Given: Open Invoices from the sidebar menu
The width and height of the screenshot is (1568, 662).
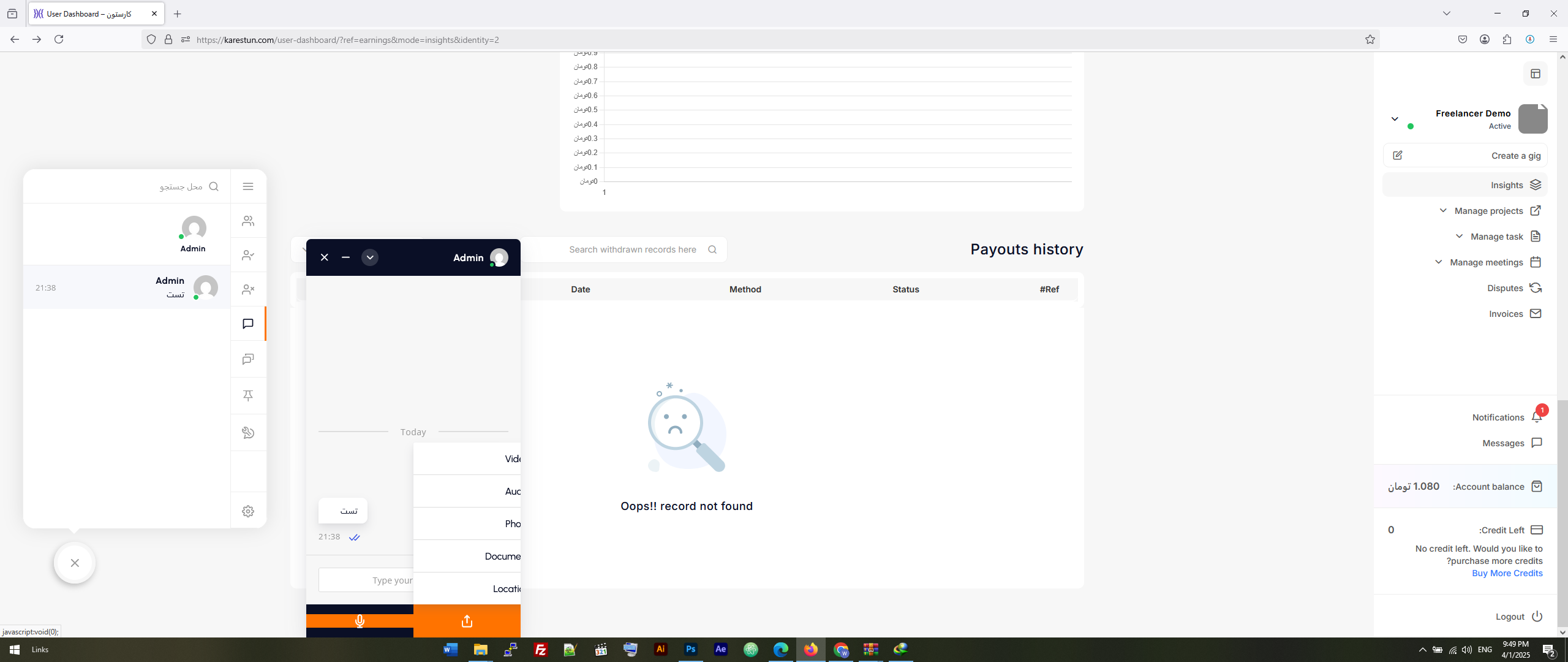Looking at the screenshot, I should coord(1506,314).
